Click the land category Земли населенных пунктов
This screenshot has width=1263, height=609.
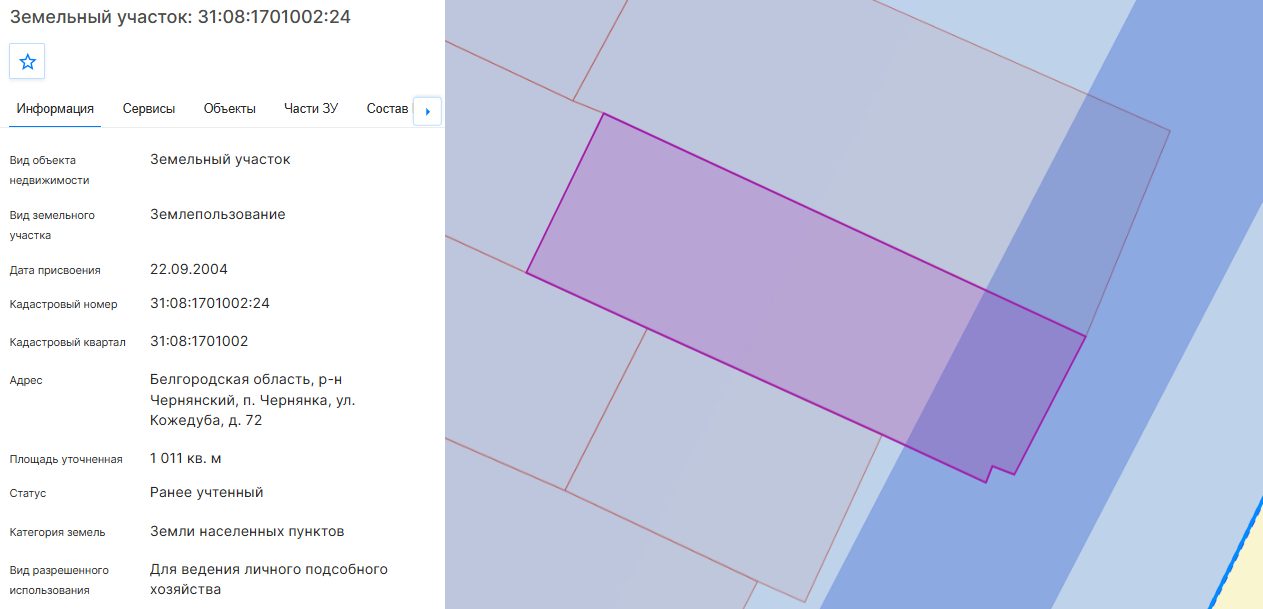click(x=247, y=531)
